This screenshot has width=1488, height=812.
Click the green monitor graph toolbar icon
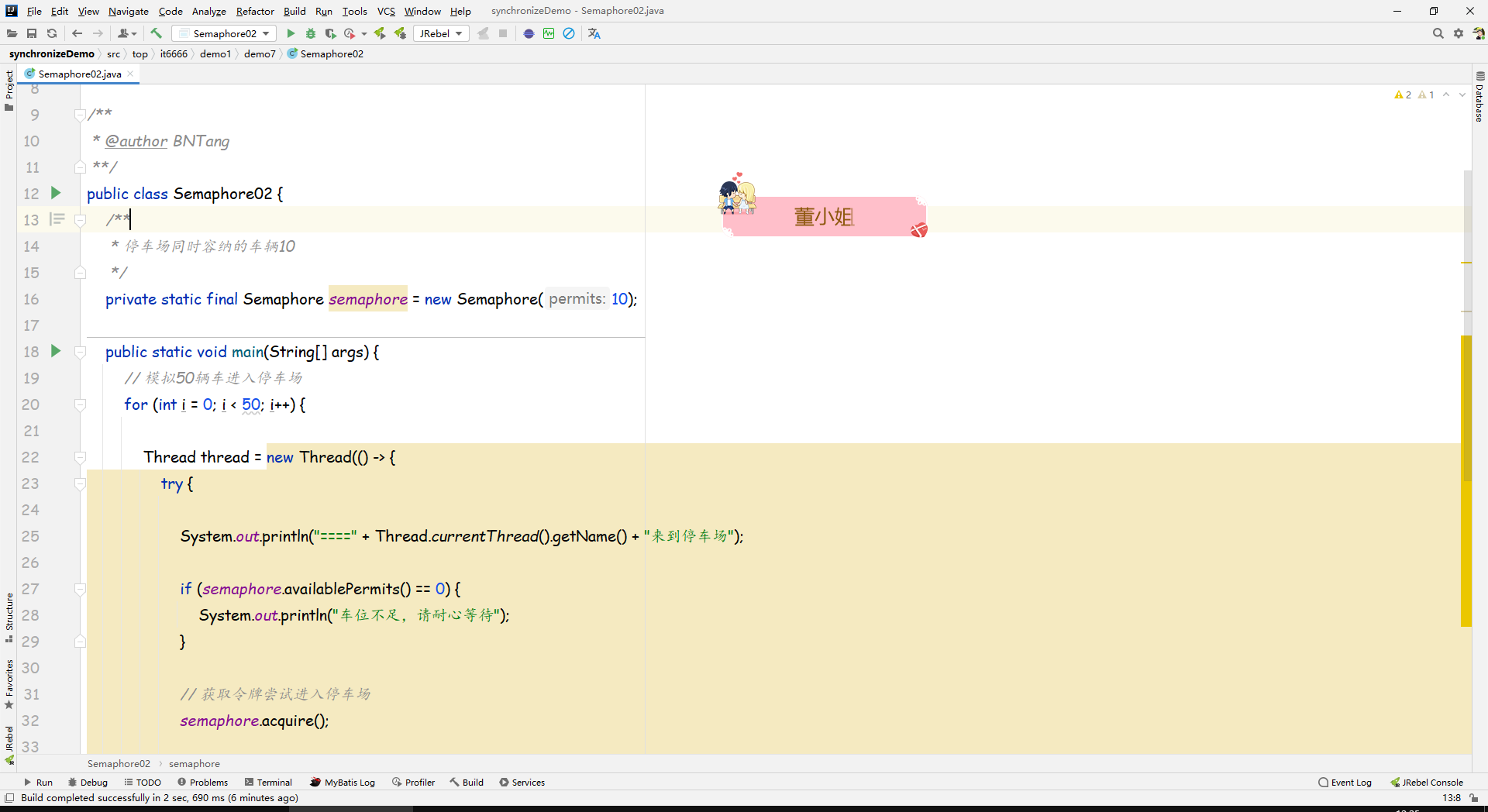[549, 33]
